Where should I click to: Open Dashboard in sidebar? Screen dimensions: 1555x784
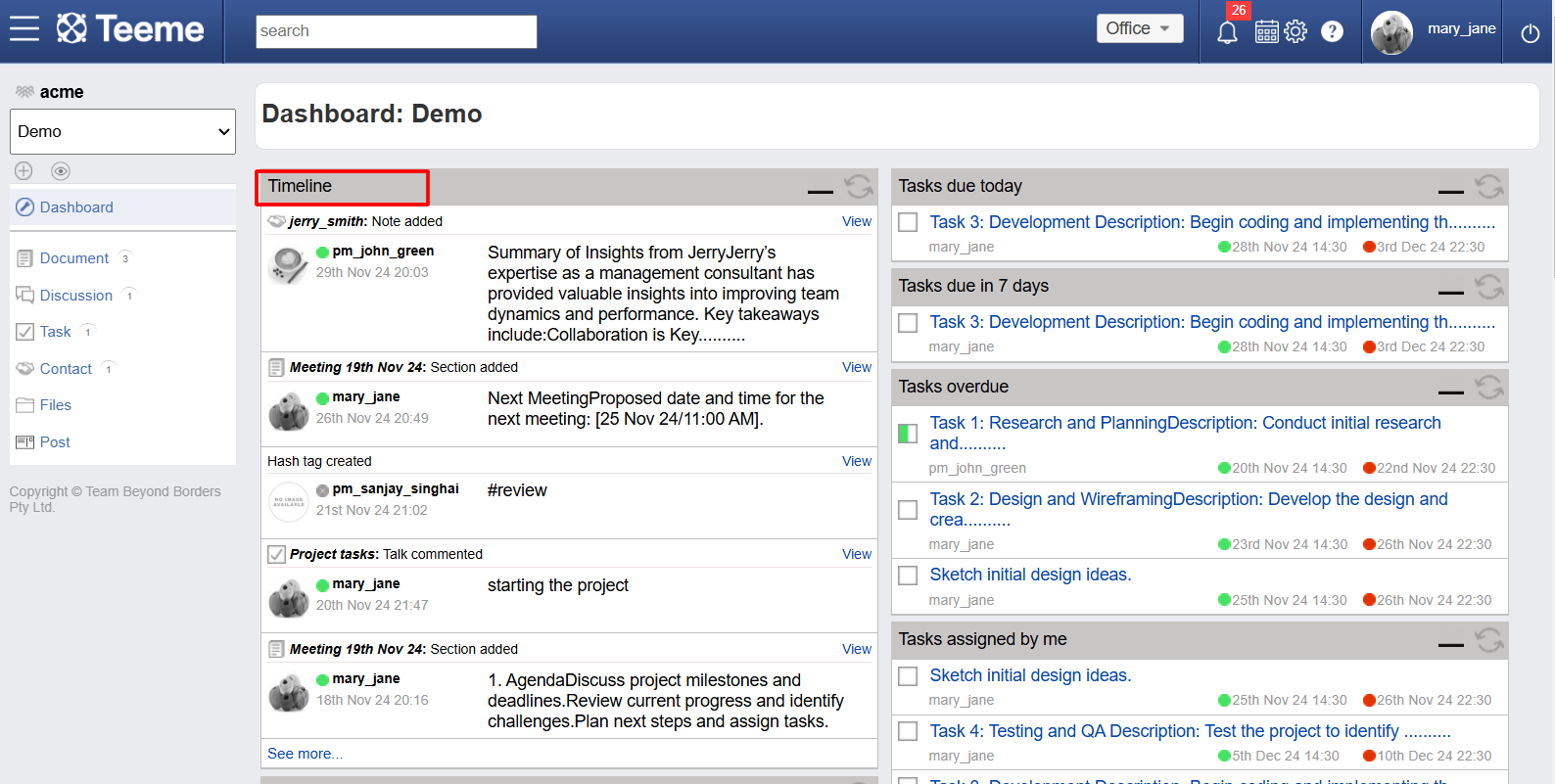76,208
